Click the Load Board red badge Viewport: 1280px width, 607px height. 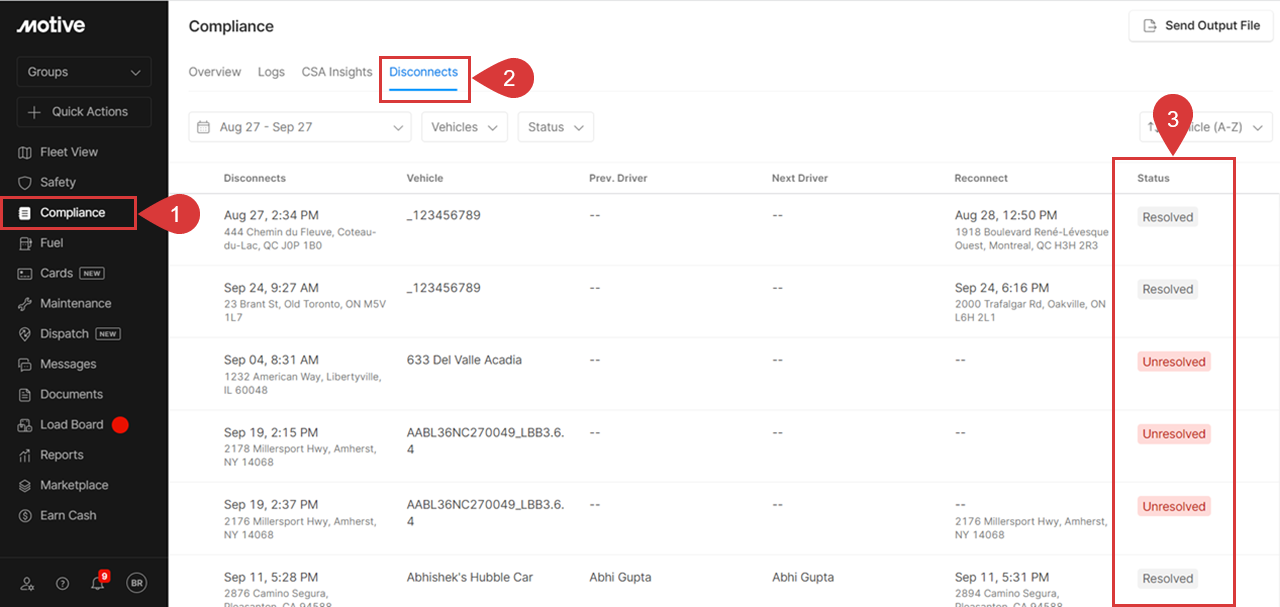point(120,425)
